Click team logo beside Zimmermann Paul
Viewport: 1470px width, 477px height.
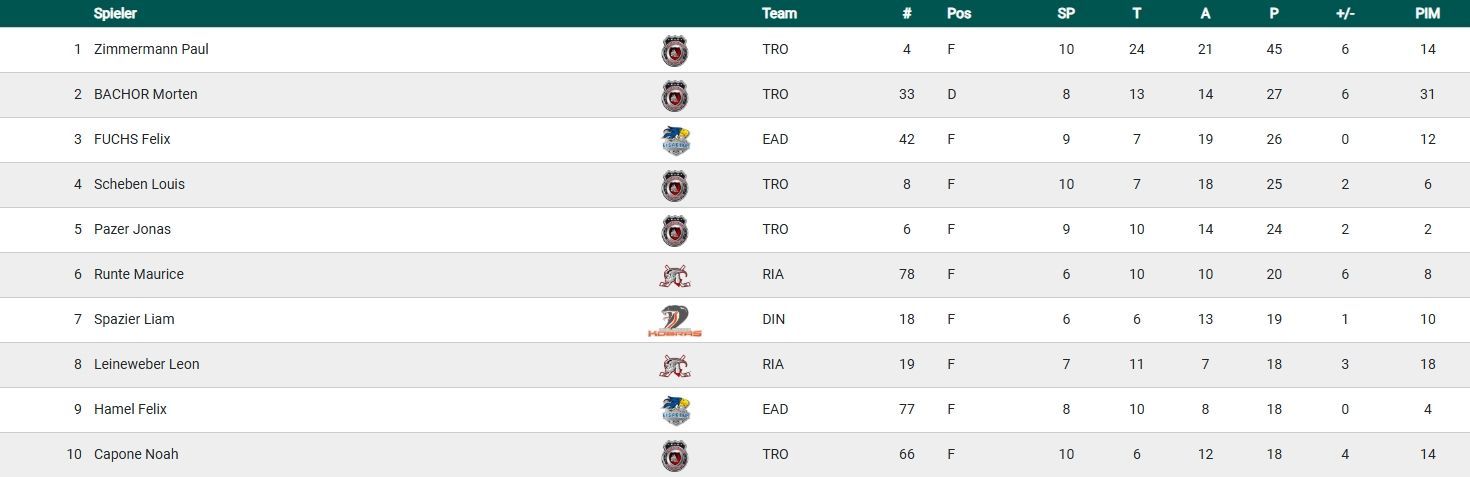(675, 50)
